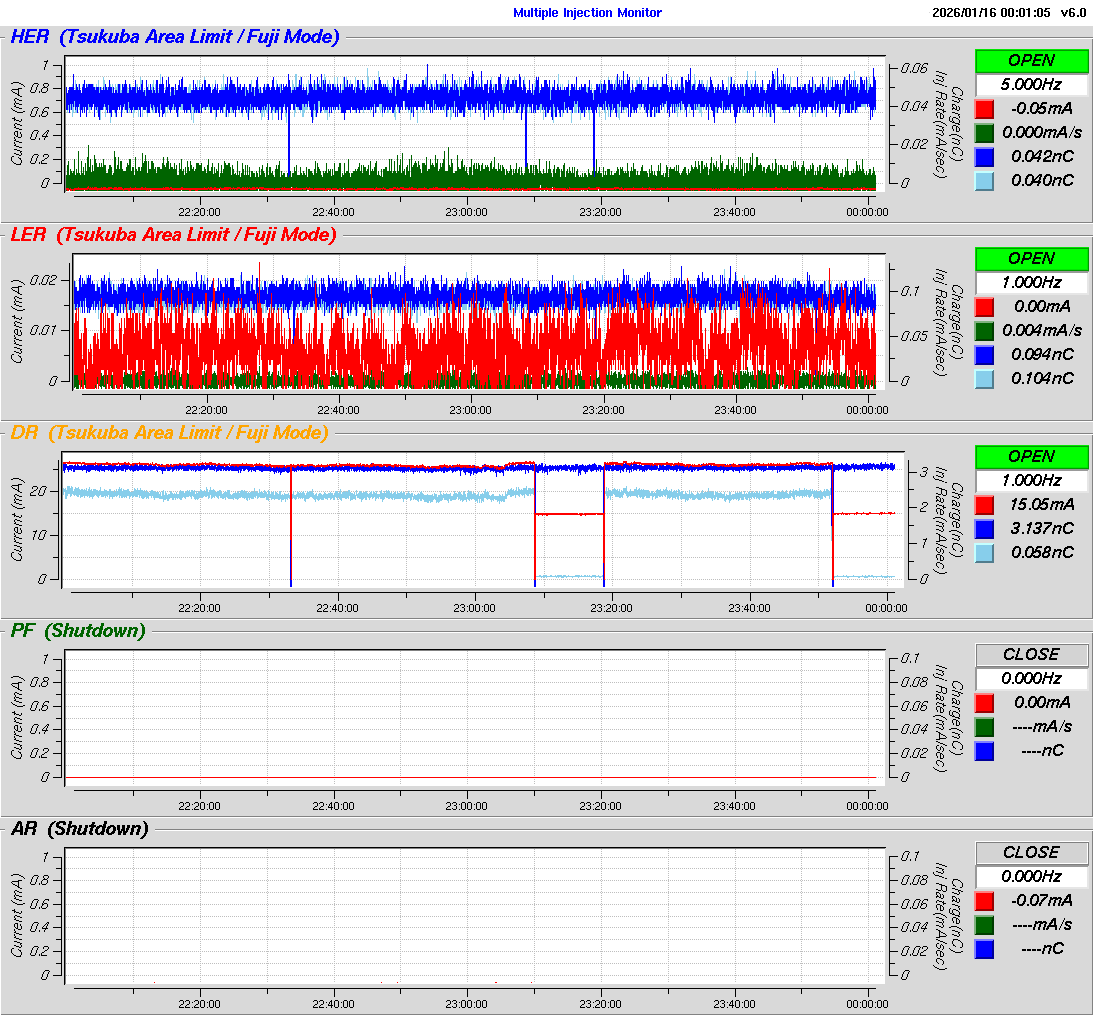Click the LER 0.094nC charge value
The height and width of the screenshot is (1015, 1093).
(1042, 355)
